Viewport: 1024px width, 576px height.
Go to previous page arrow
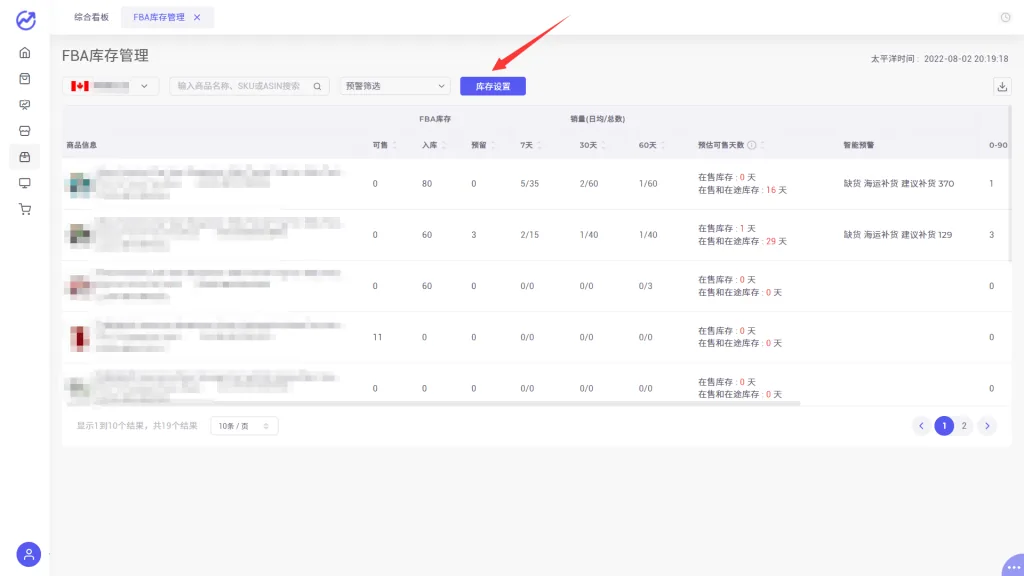click(921, 426)
